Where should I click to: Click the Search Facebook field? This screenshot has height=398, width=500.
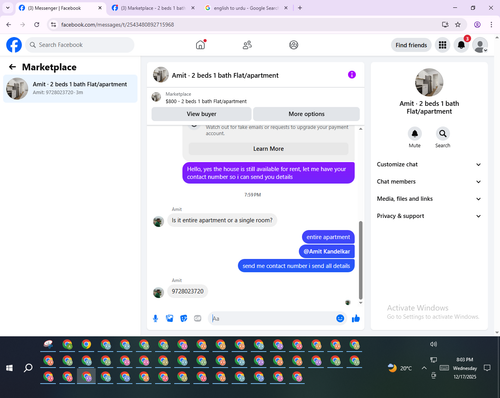(x=80, y=45)
